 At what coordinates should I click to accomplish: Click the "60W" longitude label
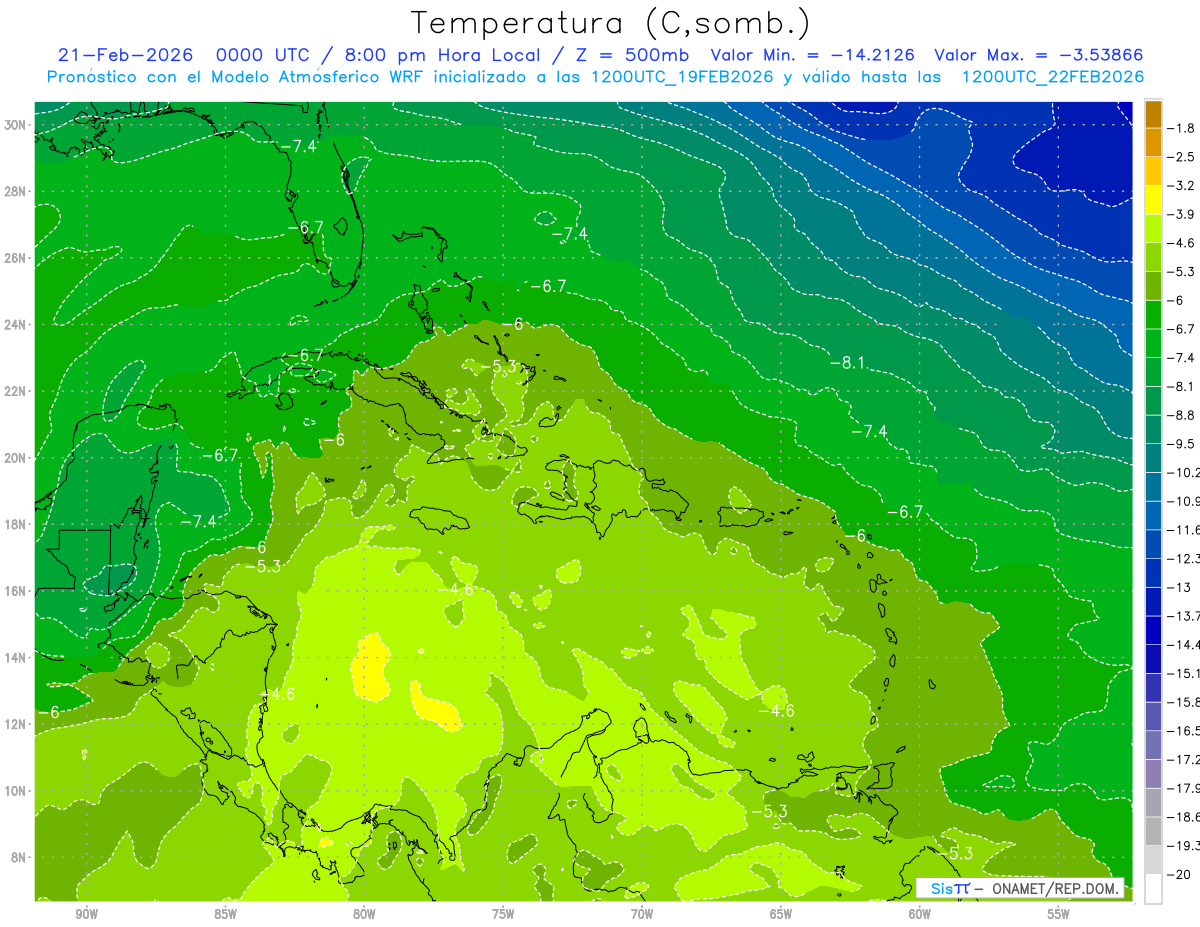click(920, 914)
